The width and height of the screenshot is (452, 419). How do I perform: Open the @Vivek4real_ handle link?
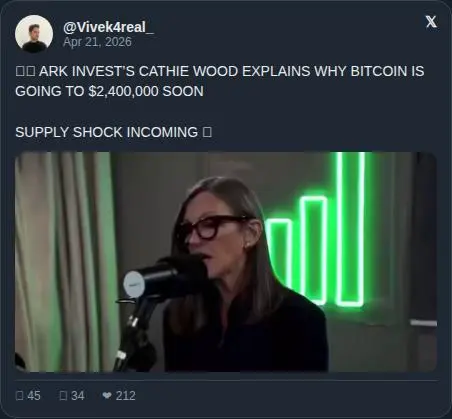108,27
